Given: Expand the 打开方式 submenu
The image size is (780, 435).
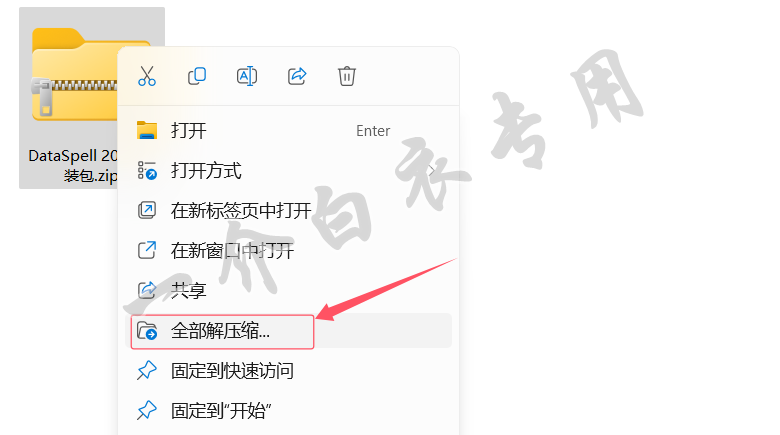Looking at the screenshot, I should [x=289, y=171].
